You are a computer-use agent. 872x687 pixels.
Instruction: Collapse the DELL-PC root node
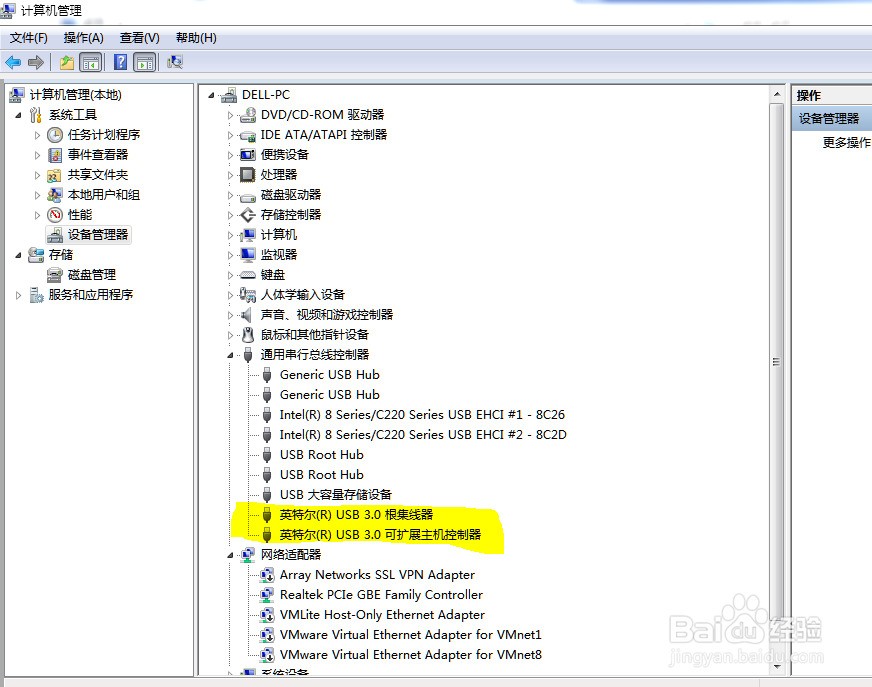211,96
